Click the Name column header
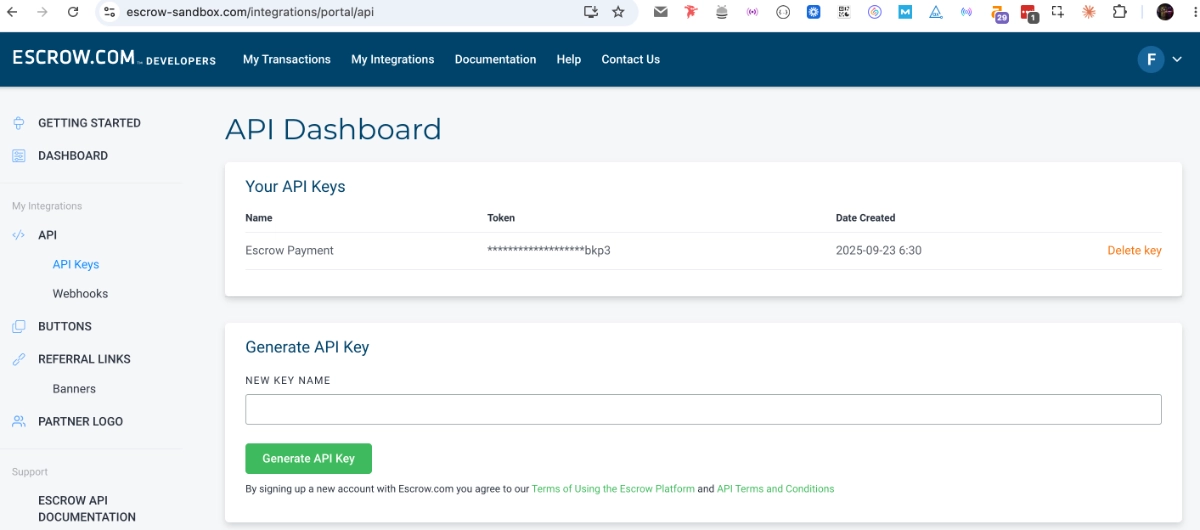The height and width of the screenshot is (530, 1200). (259, 218)
